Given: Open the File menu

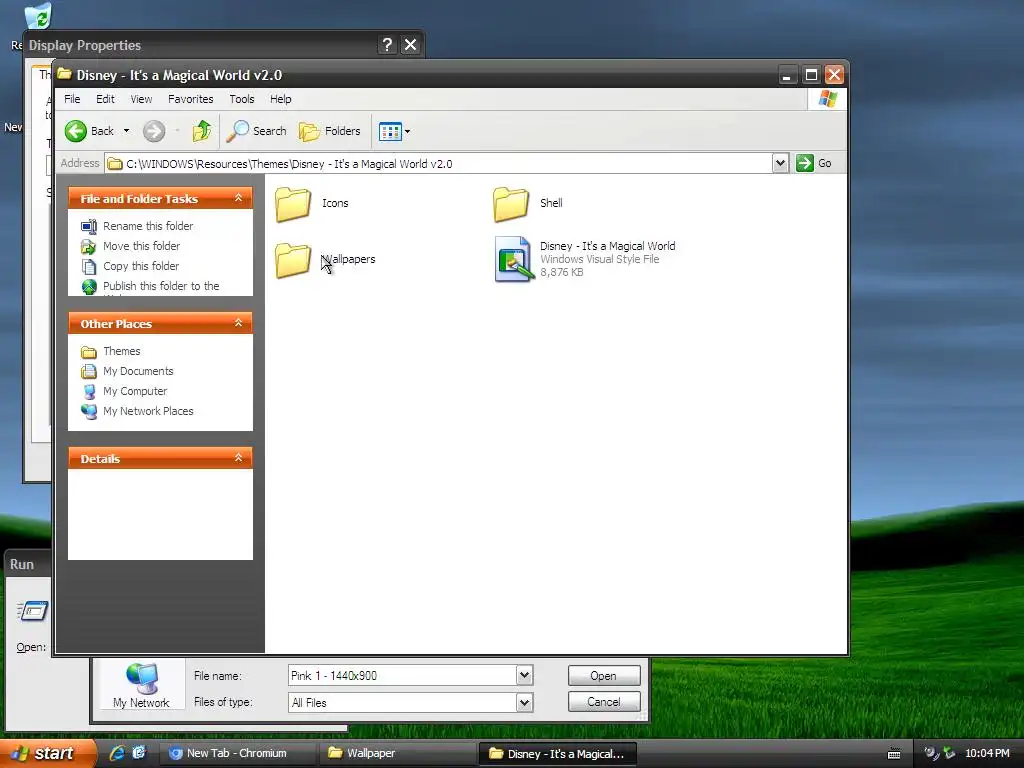Looking at the screenshot, I should pyautogui.click(x=72, y=99).
